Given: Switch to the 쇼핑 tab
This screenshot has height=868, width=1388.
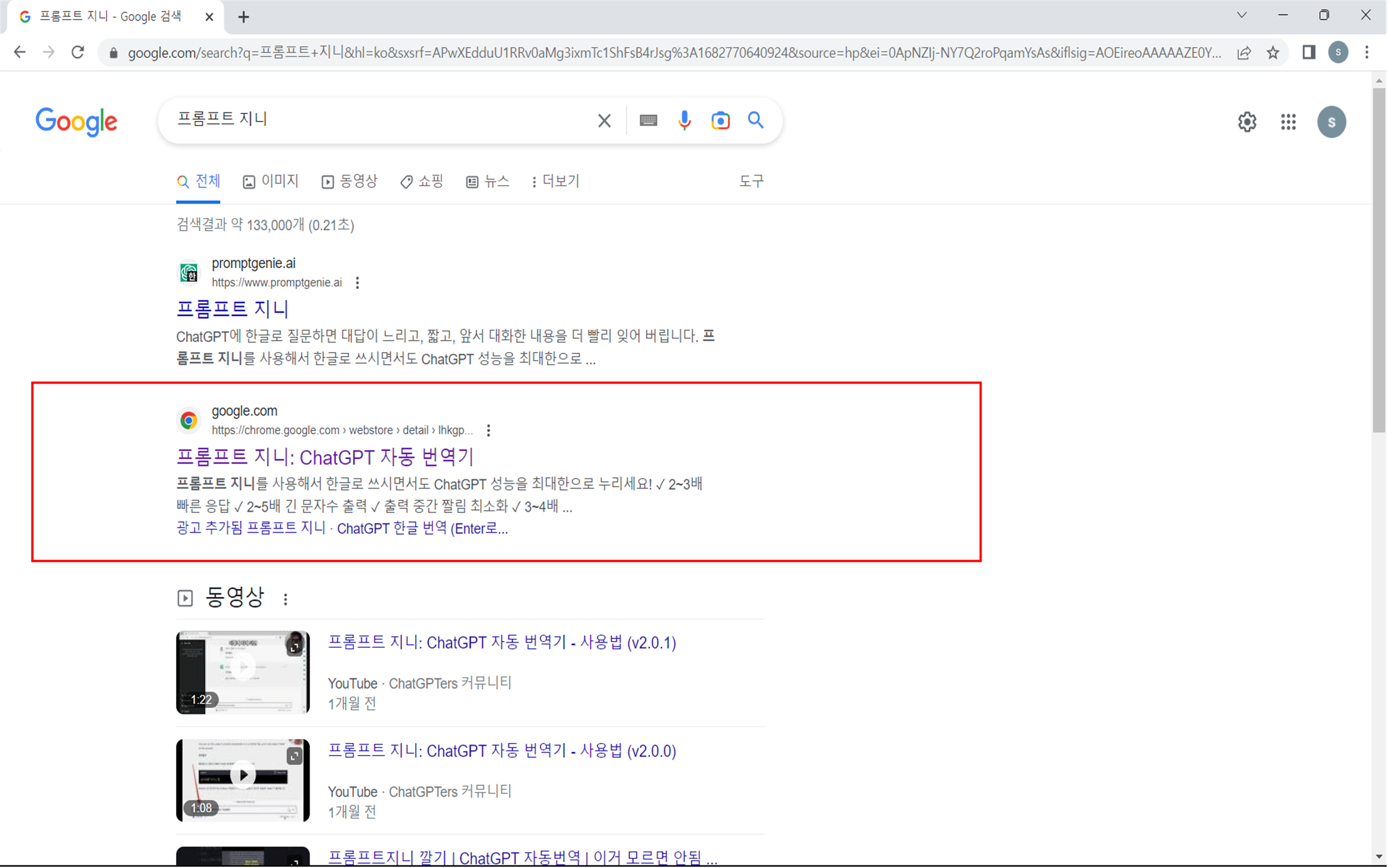Looking at the screenshot, I should pos(421,181).
